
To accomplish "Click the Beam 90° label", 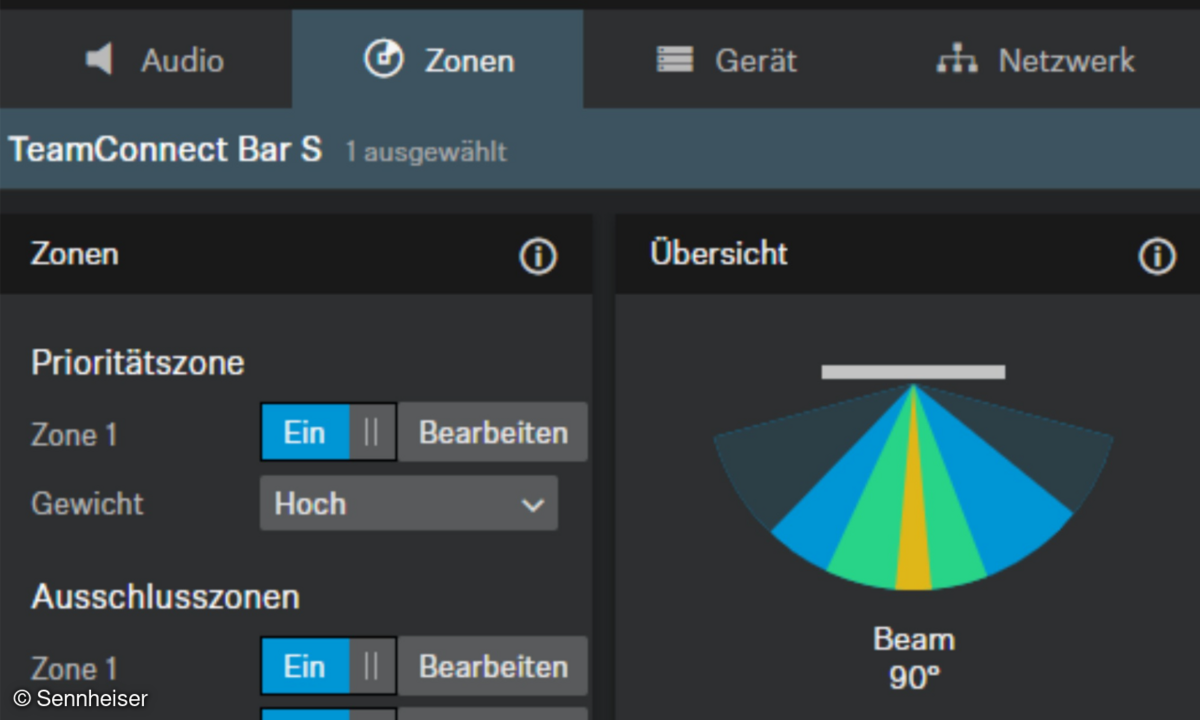I will click(x=914, y=658).
